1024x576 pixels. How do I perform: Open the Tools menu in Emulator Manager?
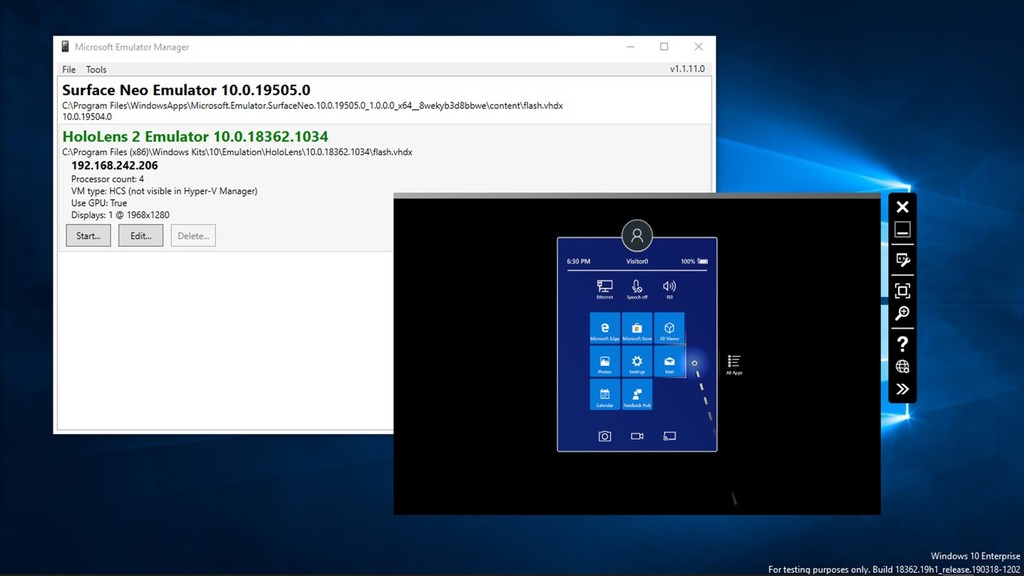(x=96, y=69)
